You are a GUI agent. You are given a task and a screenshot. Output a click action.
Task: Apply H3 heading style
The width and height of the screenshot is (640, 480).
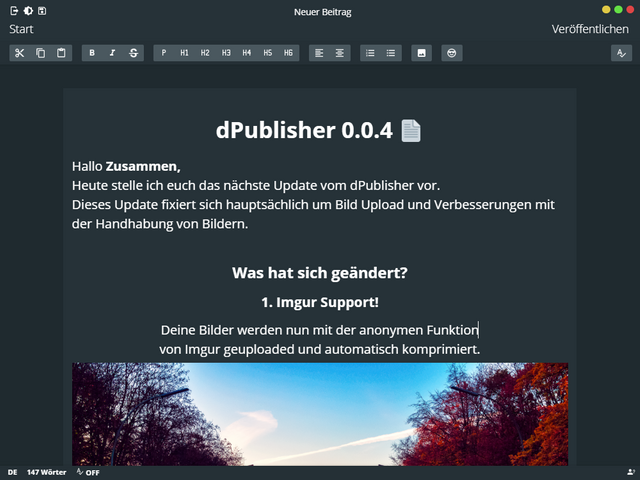(x=226, y=53)
